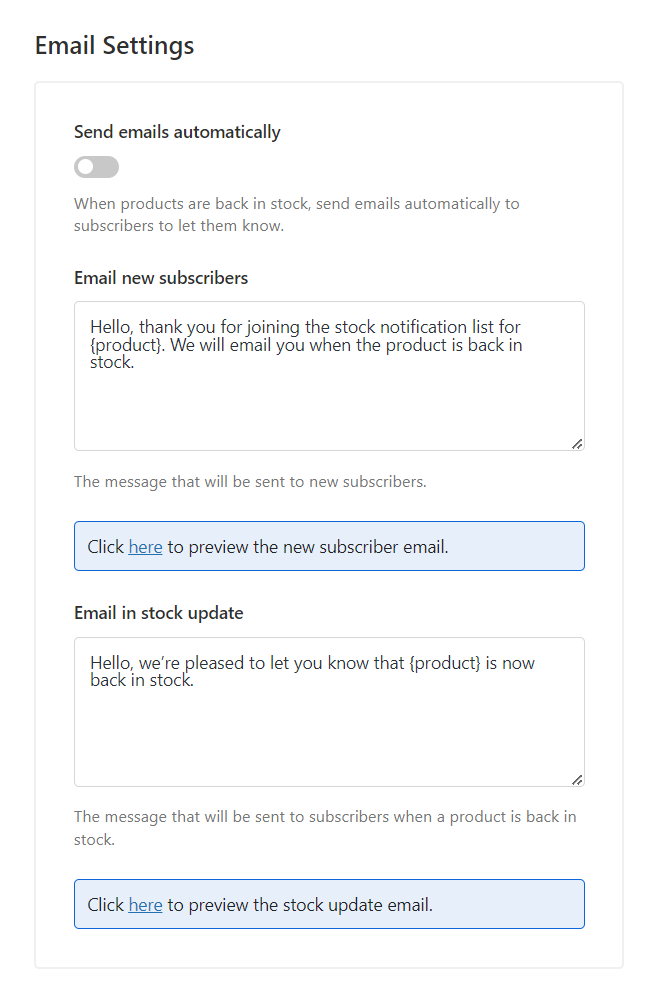Place cursor on {product} in stock update message

tap(445, 663)
